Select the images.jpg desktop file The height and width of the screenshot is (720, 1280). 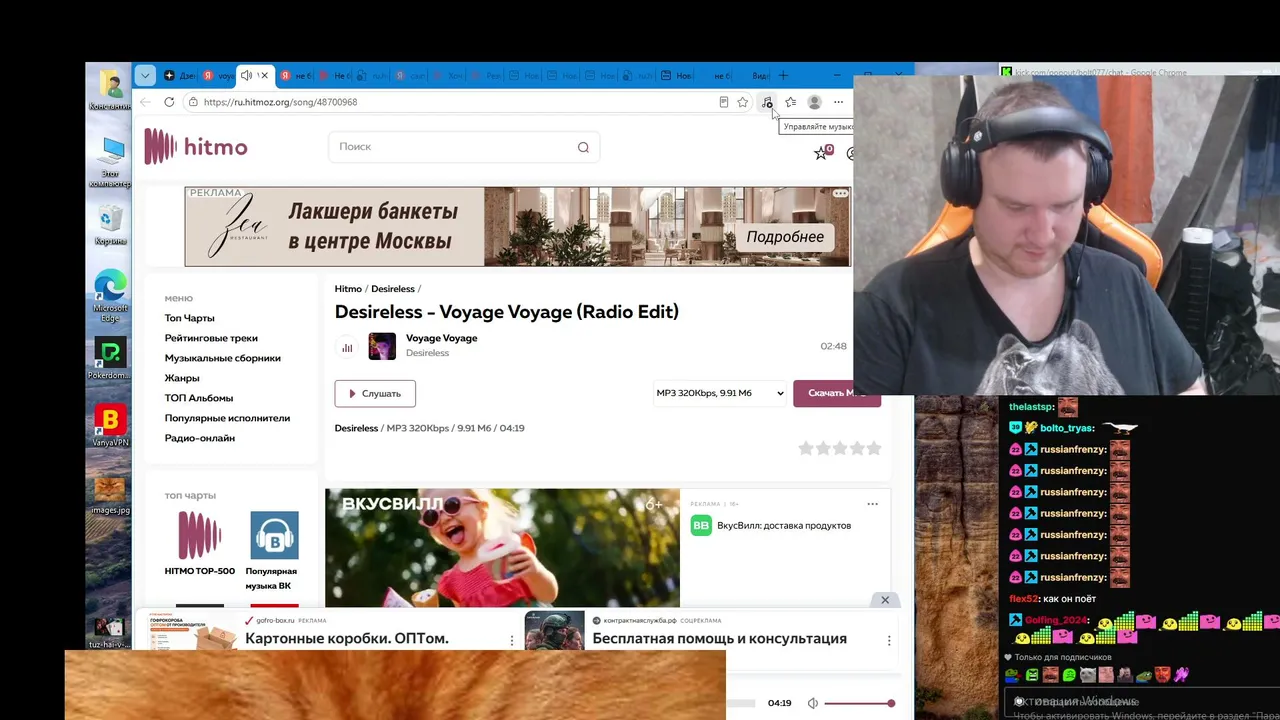click(x=110, y=495)
